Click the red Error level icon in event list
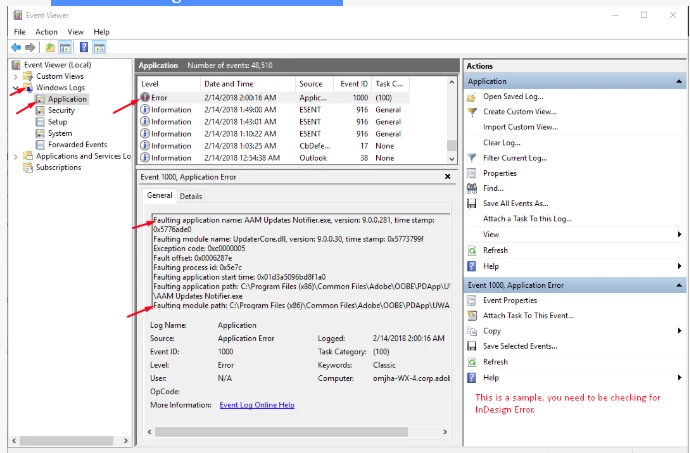 pyautogui.click(x=145, y=97)
